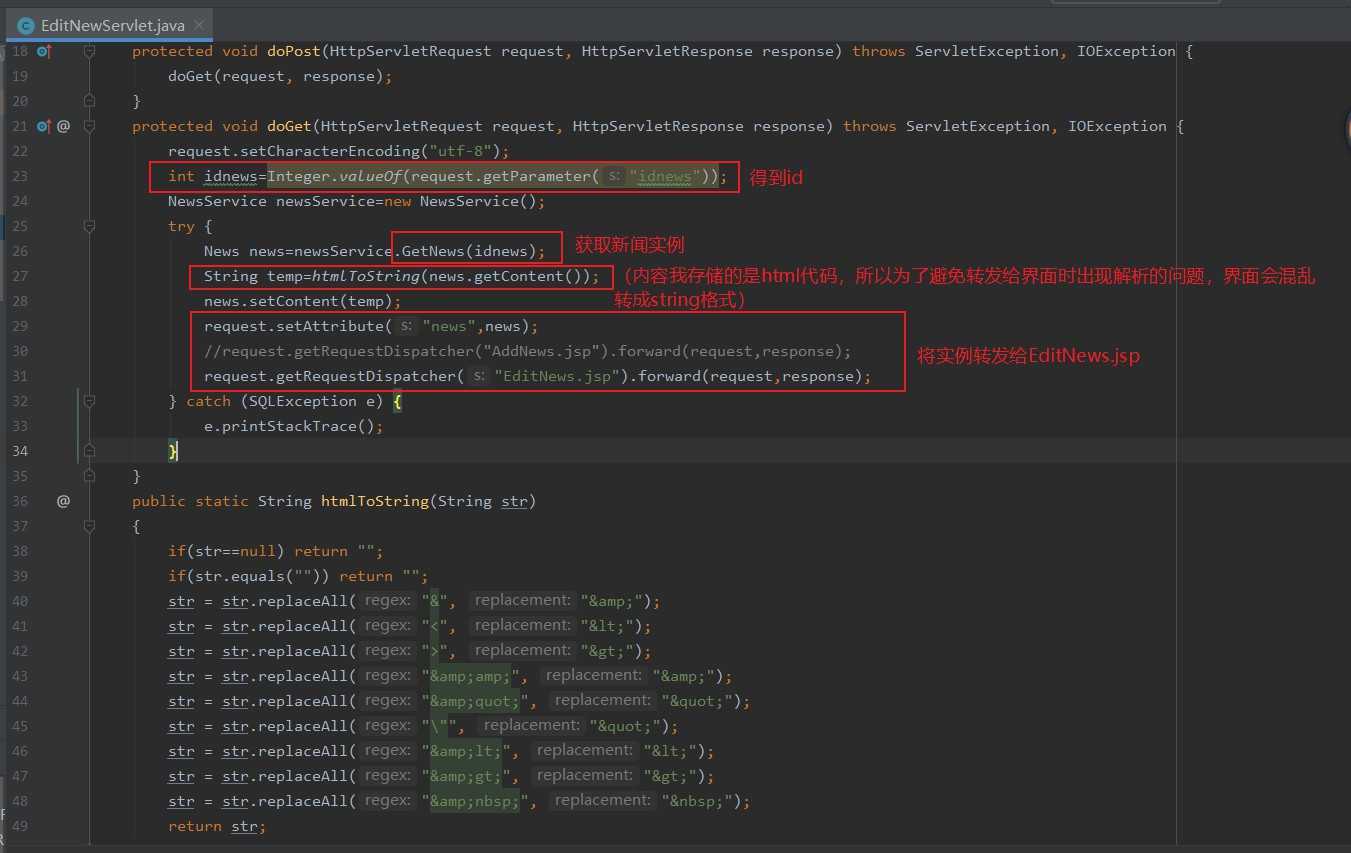This screenshot has width=1351, height=853.
Task: Click the @ gutter marker on line 21
Action: click(64, 126)
